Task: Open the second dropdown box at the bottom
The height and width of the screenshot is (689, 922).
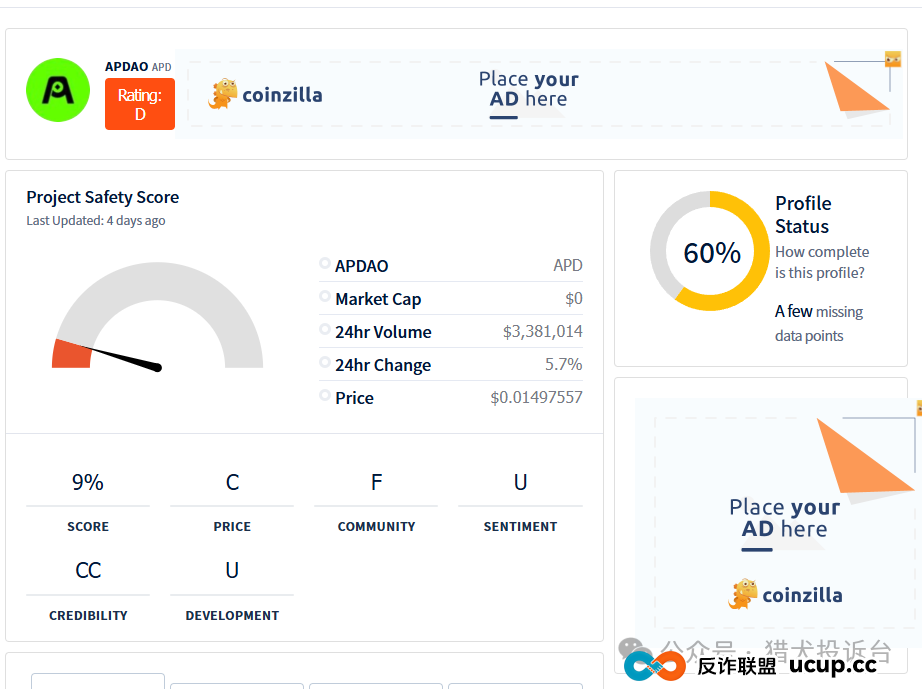Action: (x=237, y=686)
